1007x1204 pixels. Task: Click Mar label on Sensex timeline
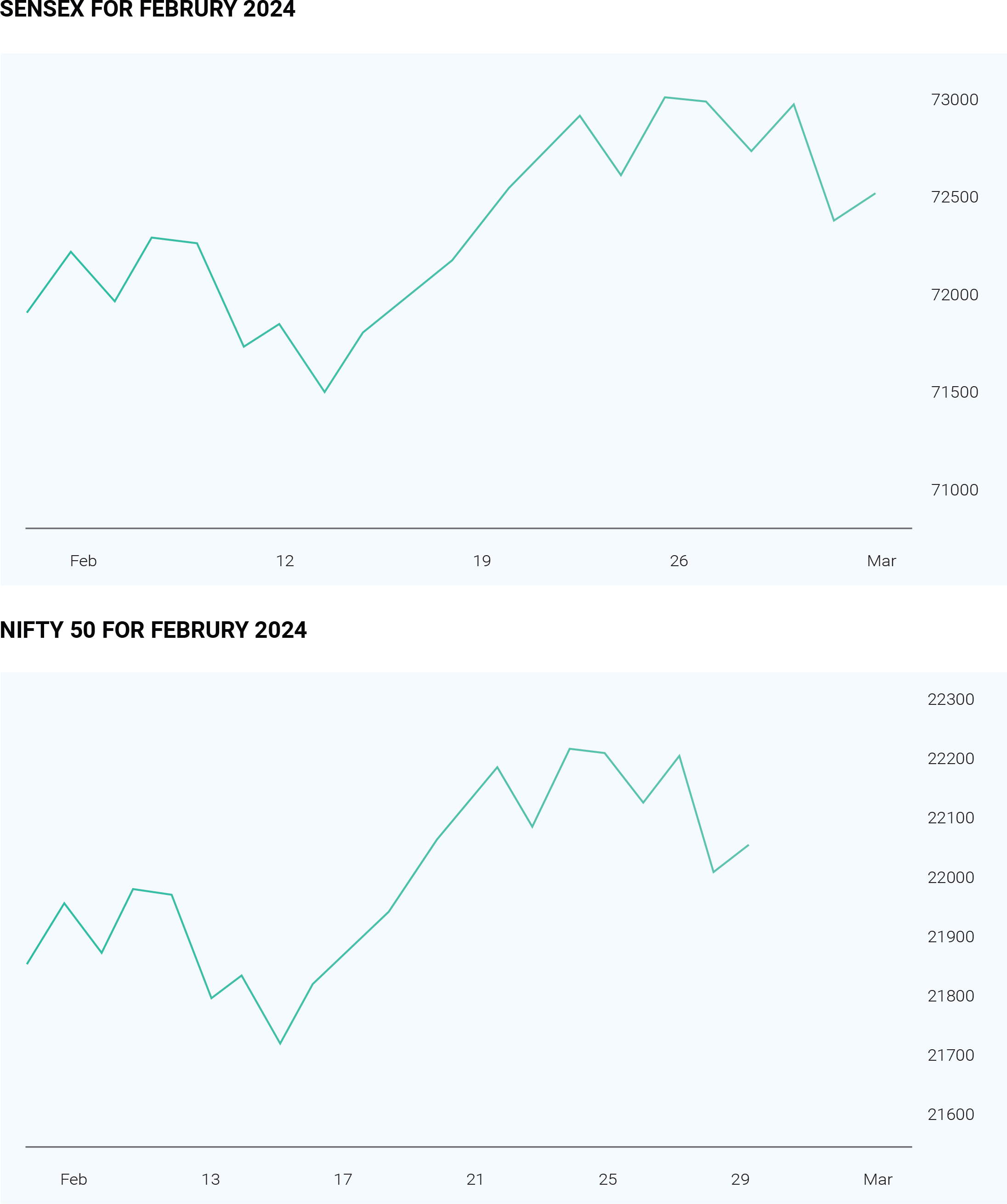click(x=882, y=561)
